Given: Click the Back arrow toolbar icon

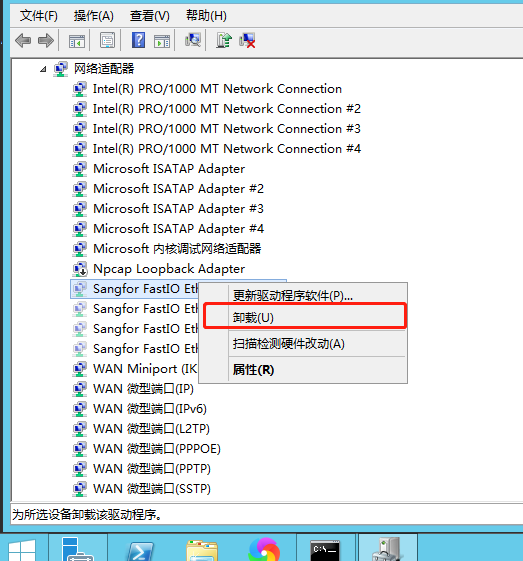Looking at the screenshot, I should click(23, 40).
